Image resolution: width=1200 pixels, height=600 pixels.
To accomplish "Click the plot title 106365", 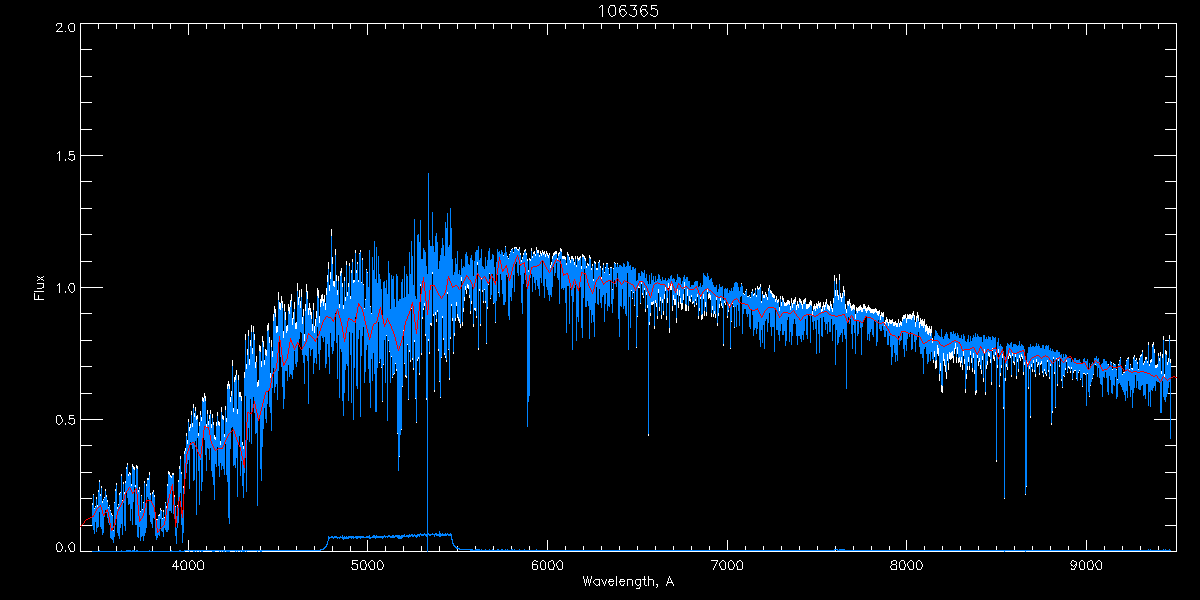I will pos(629,10).
